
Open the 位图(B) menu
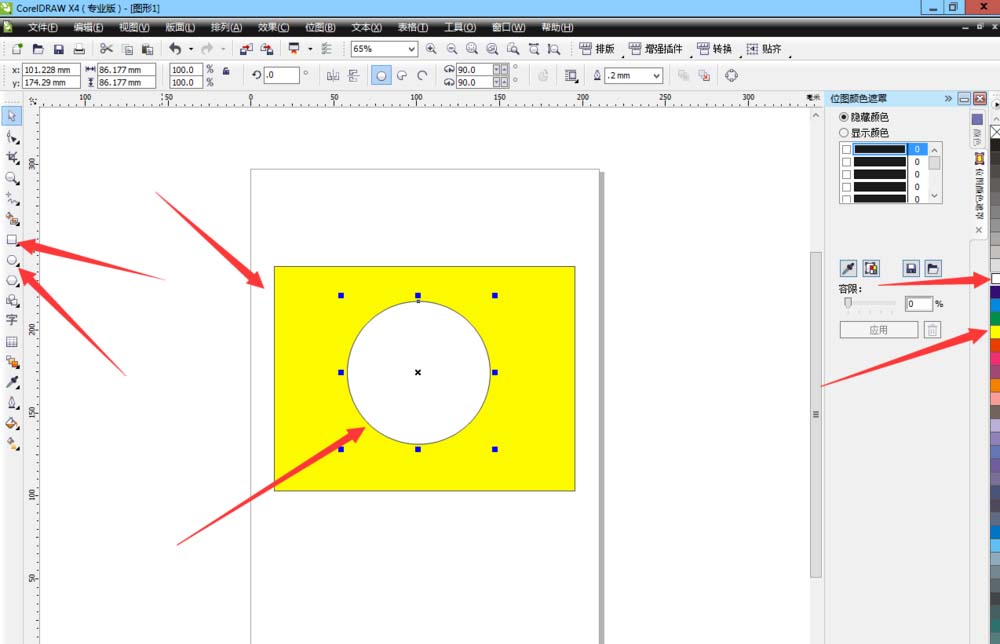point(320,27)
